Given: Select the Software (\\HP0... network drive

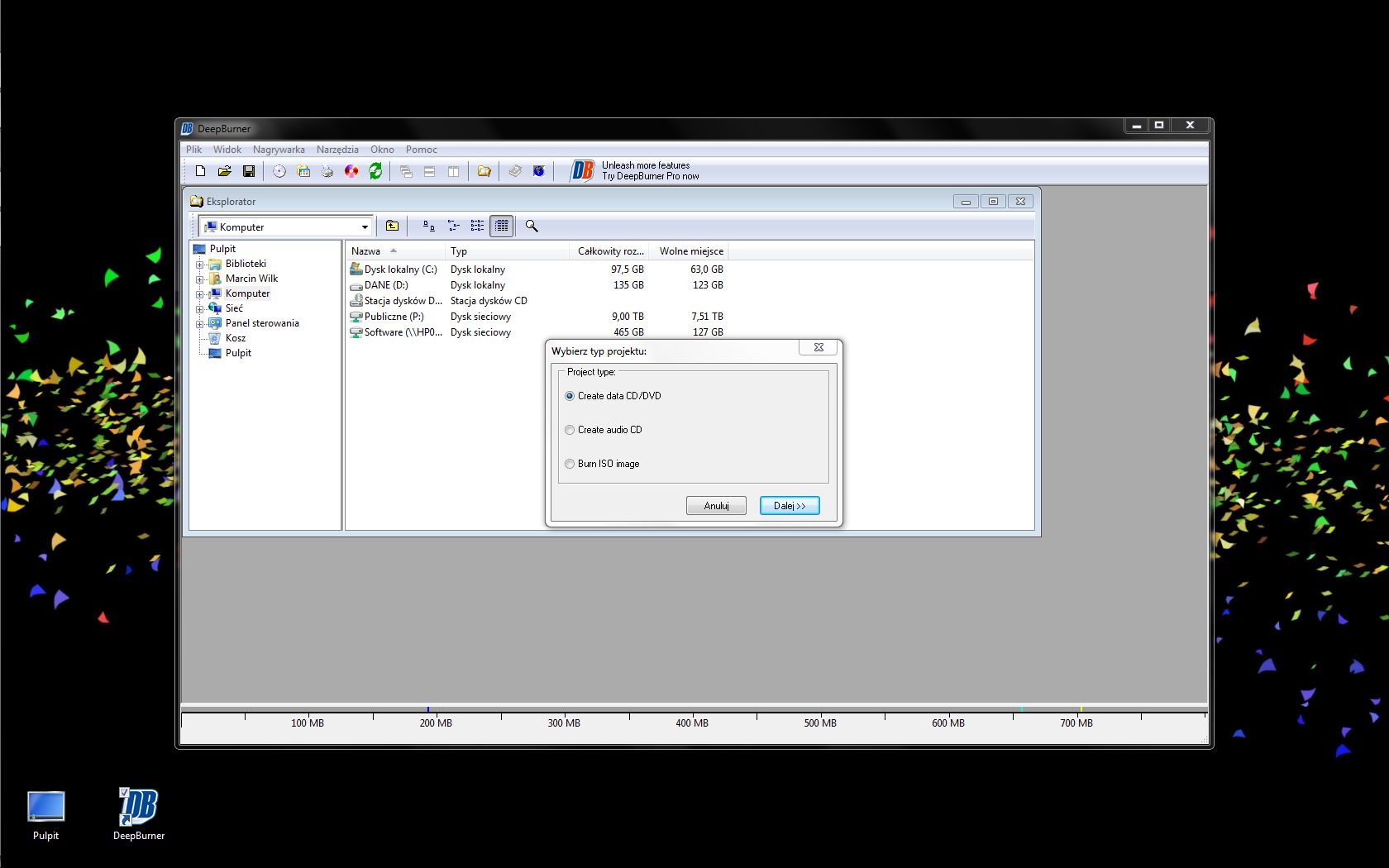Looking at the screenshot, I should point(536,332).
